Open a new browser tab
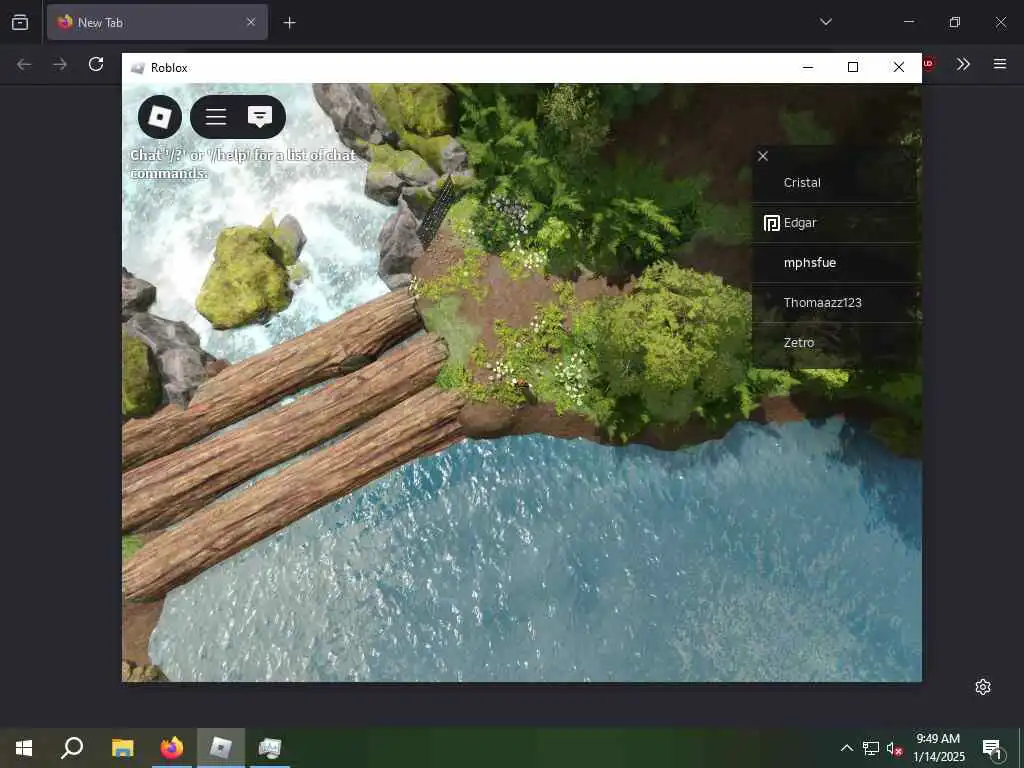Image resolution: width=1024 pixels, height=768 pixels. pyautogui.click(x=289, y=23)
